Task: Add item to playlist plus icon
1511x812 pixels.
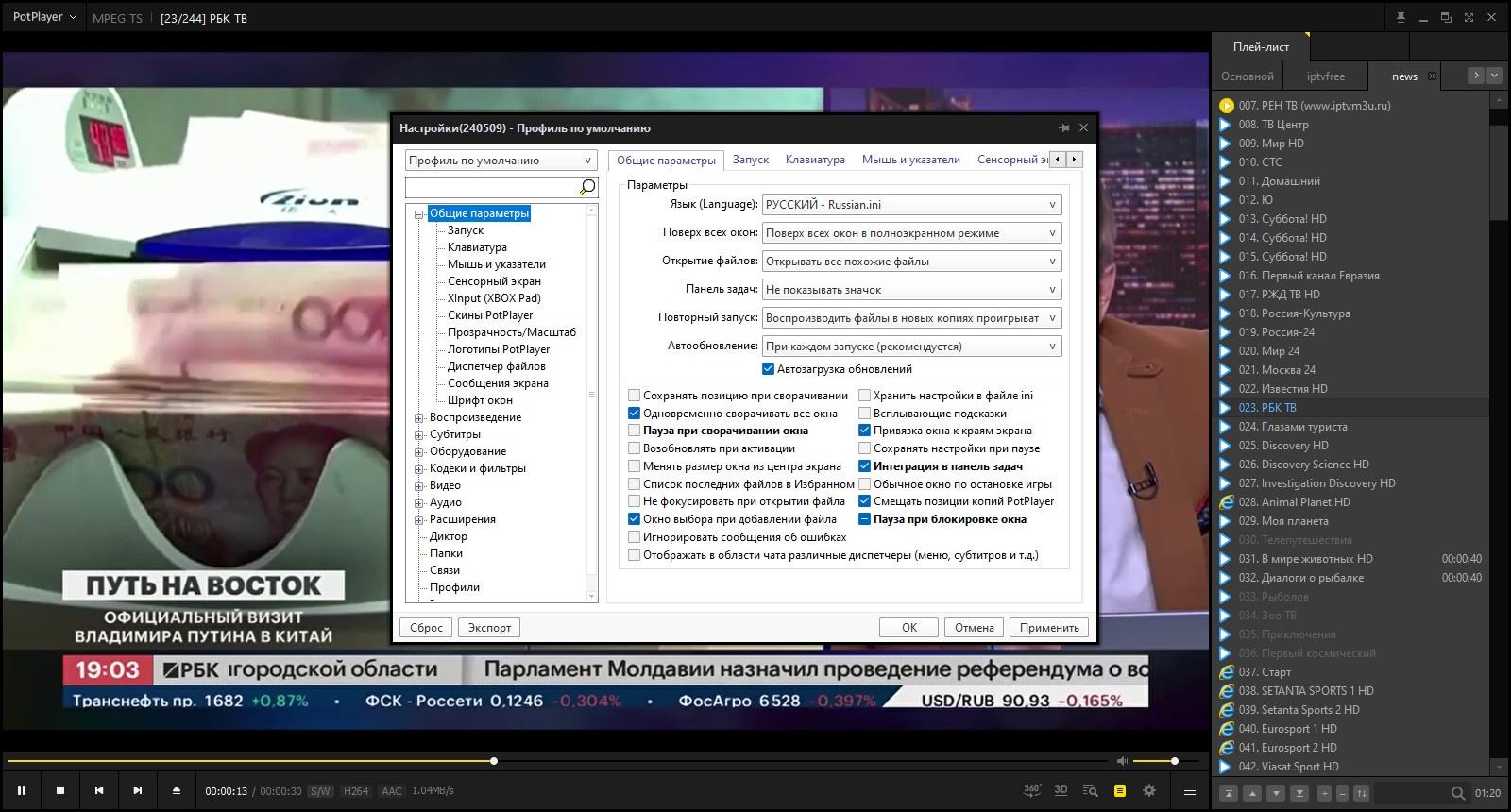Action: 1324,793
